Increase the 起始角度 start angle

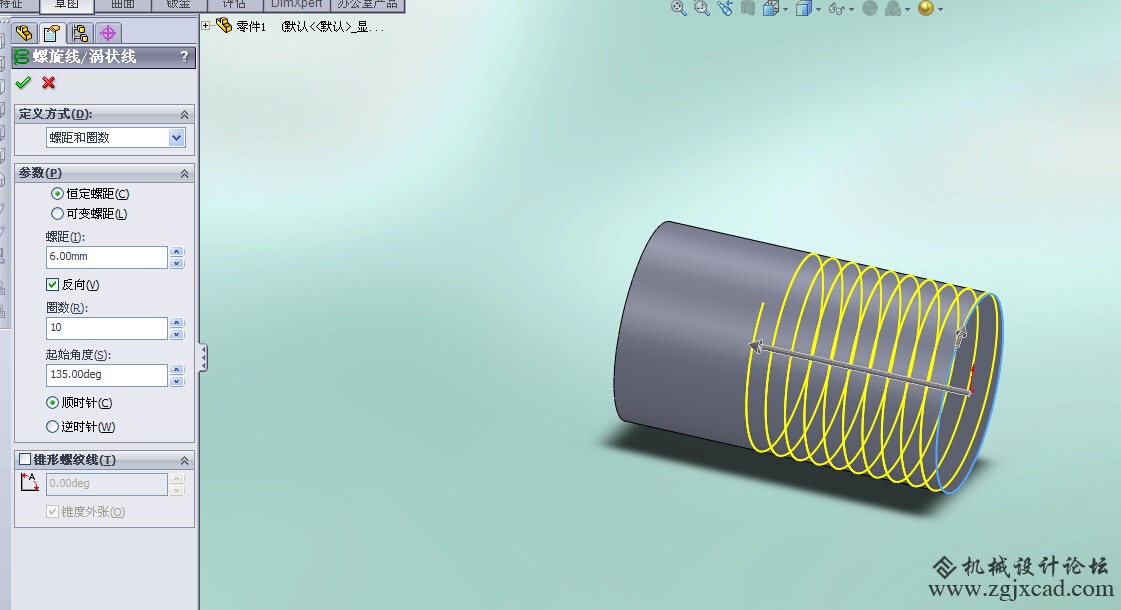point(177,370)
